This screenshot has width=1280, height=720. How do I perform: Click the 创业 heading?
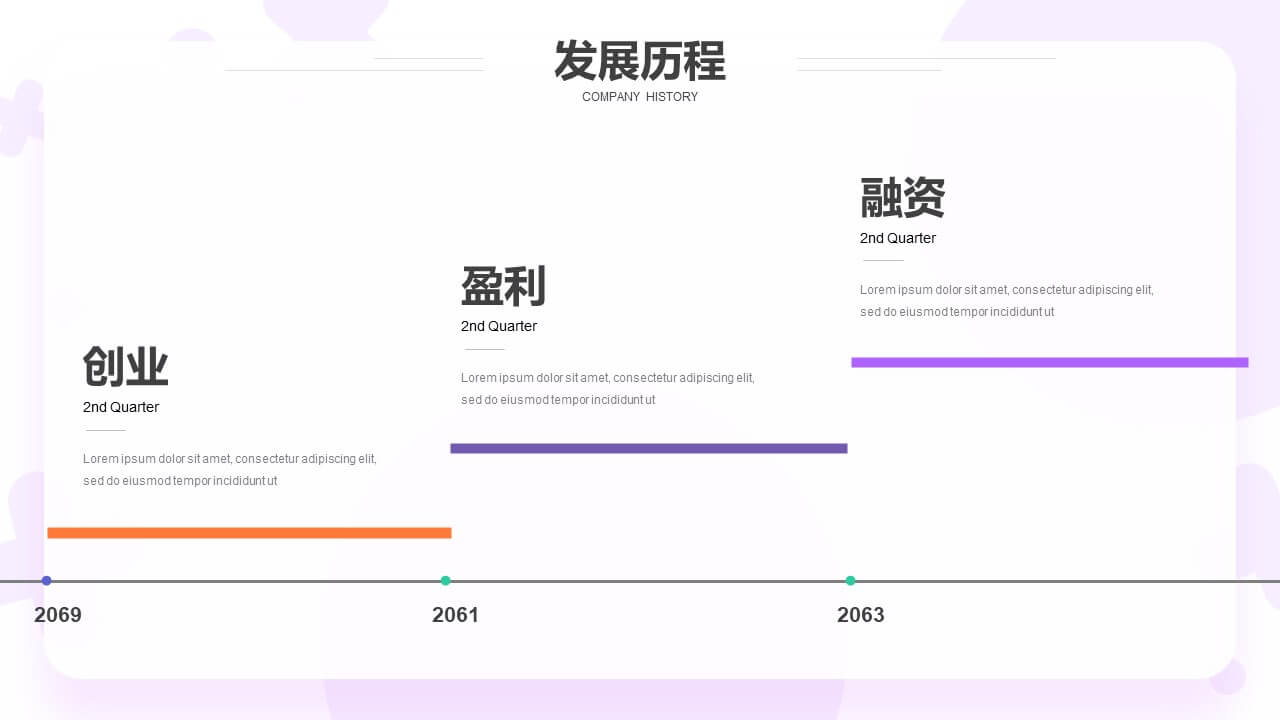point(126,367)
